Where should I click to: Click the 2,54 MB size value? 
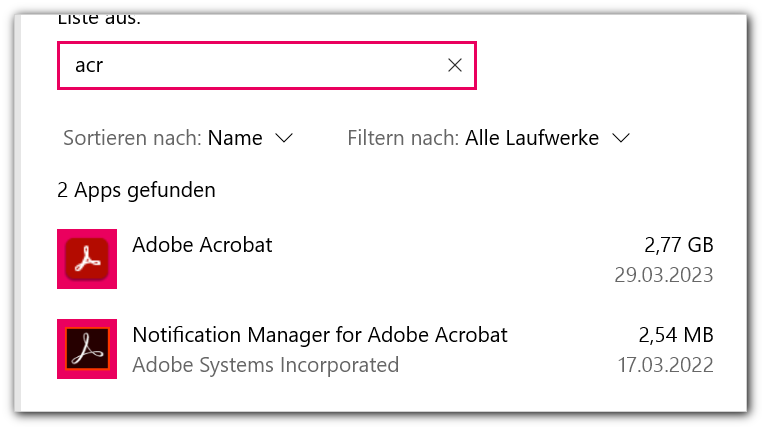(676, 334)
